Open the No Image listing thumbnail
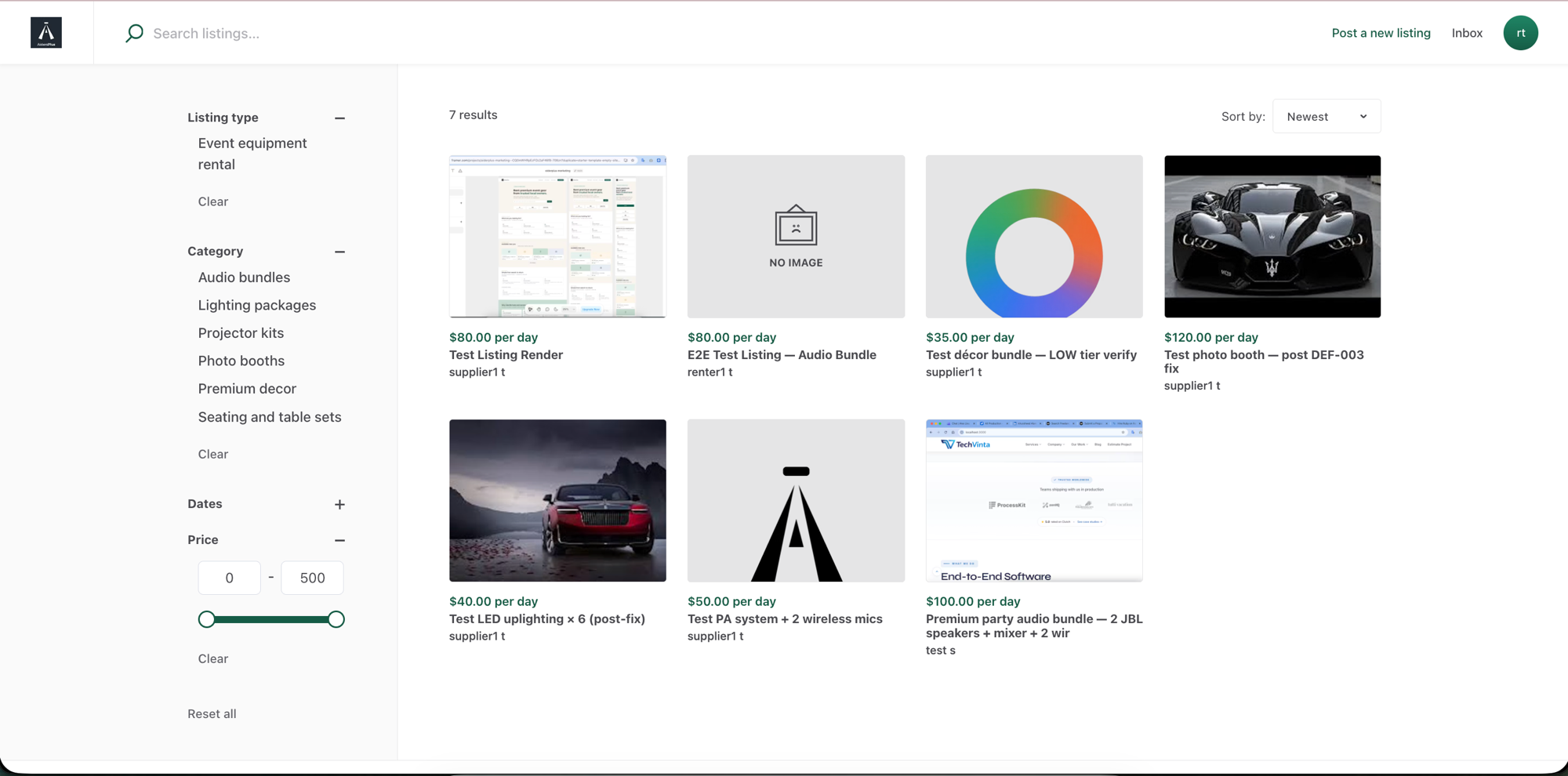 796,236
